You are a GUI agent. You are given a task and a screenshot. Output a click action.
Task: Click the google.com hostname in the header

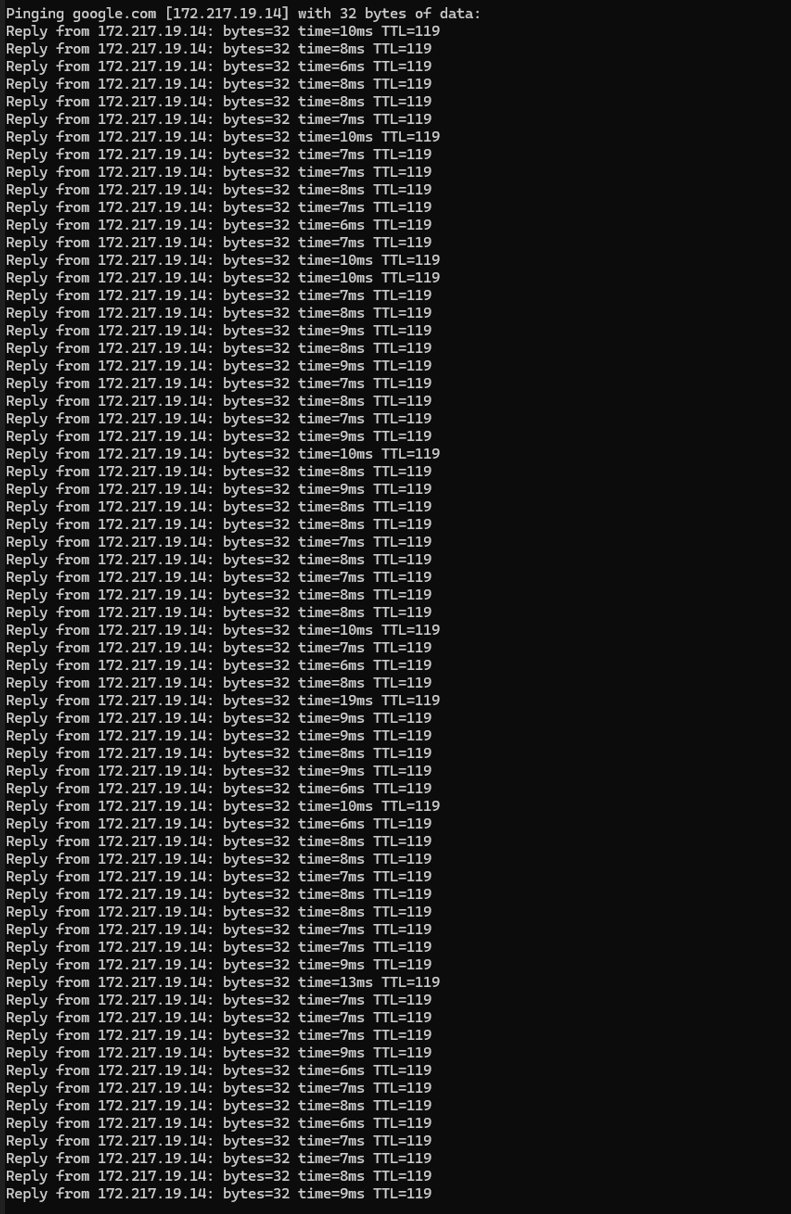[114, 13]
